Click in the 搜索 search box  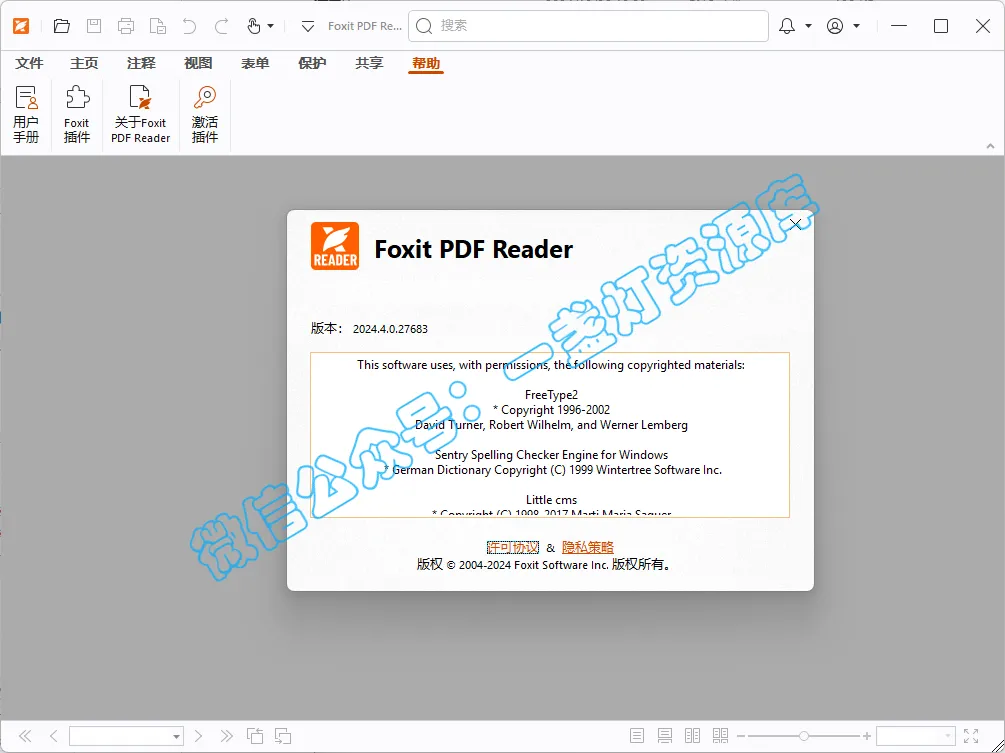pyautogui.click(x=588, y=26)
